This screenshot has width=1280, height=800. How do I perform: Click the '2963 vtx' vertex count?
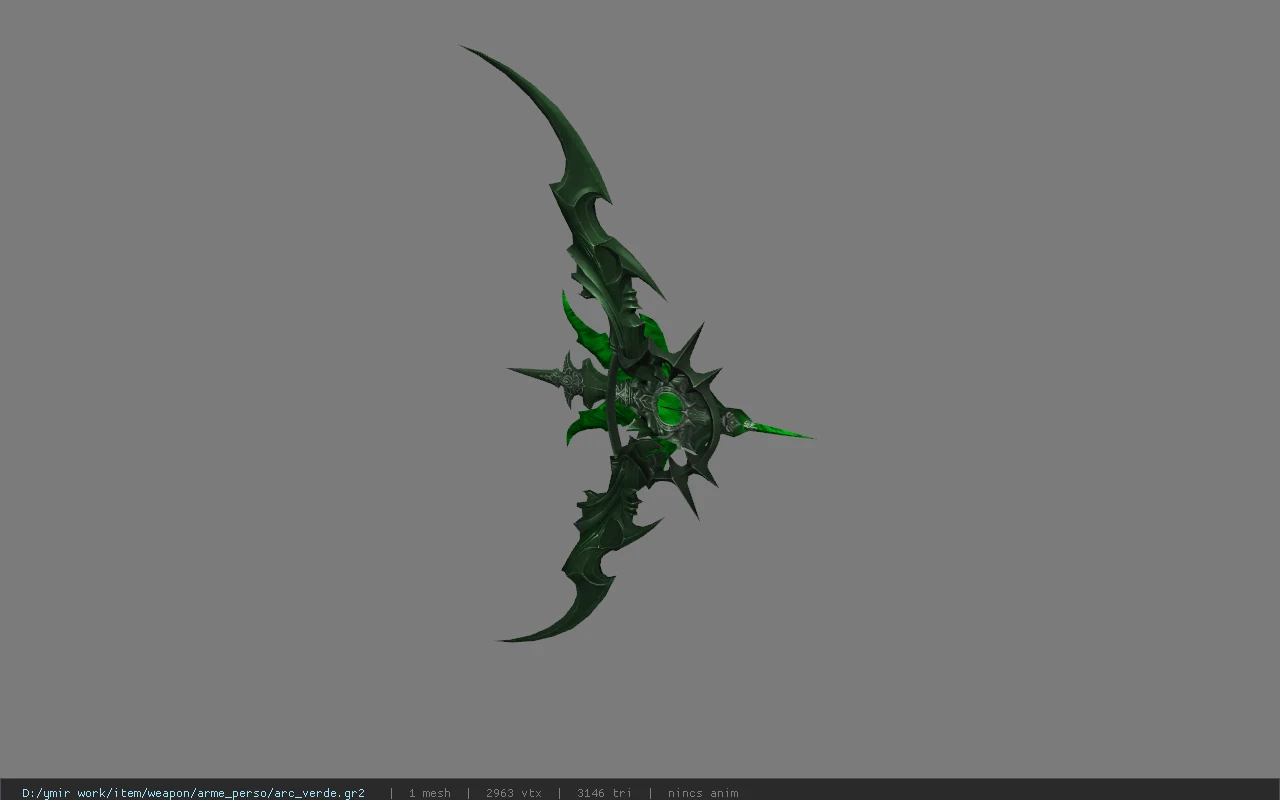[513, 793]
